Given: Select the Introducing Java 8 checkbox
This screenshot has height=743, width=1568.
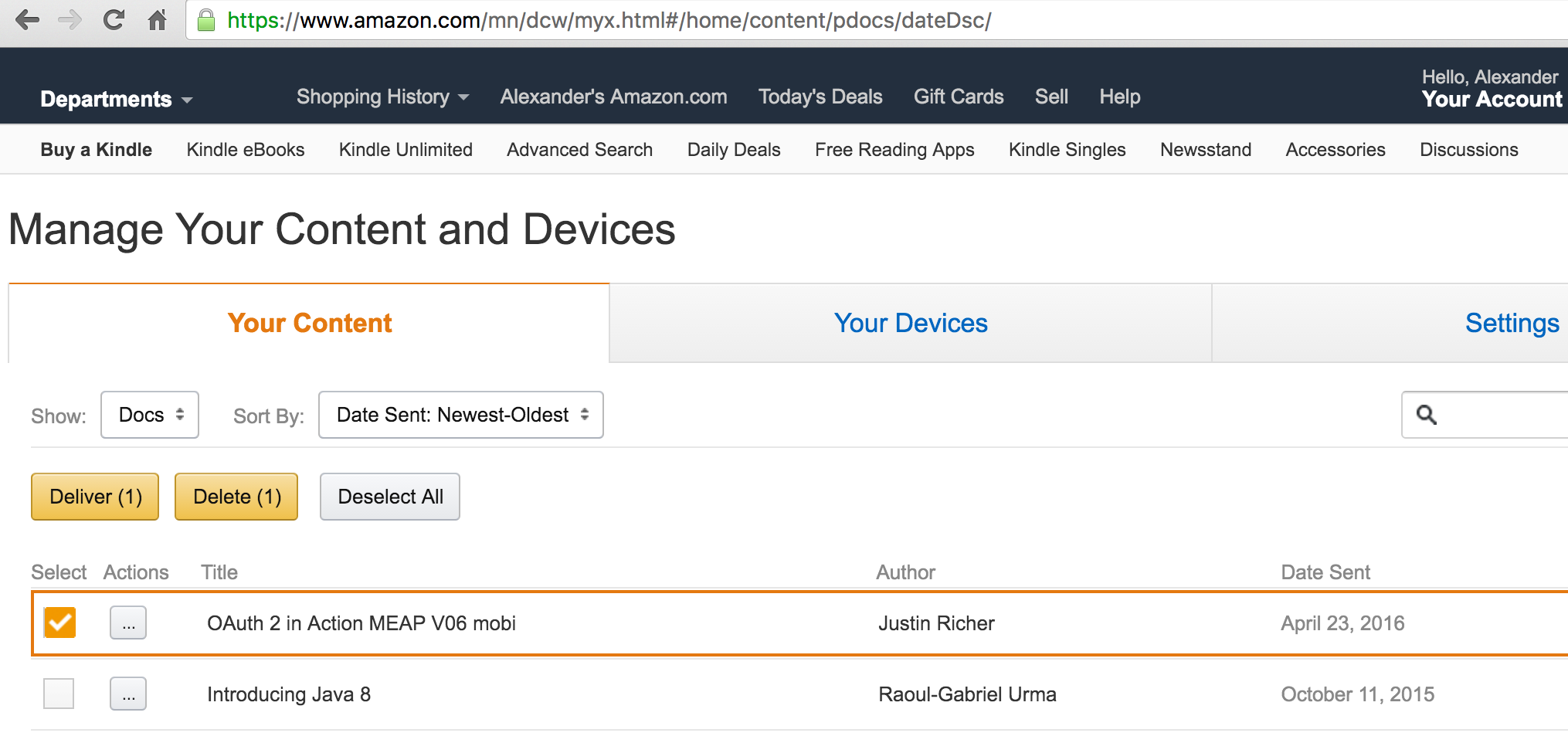Looking at the screenshot, I should pyautogui.click(x=59, y=694).
